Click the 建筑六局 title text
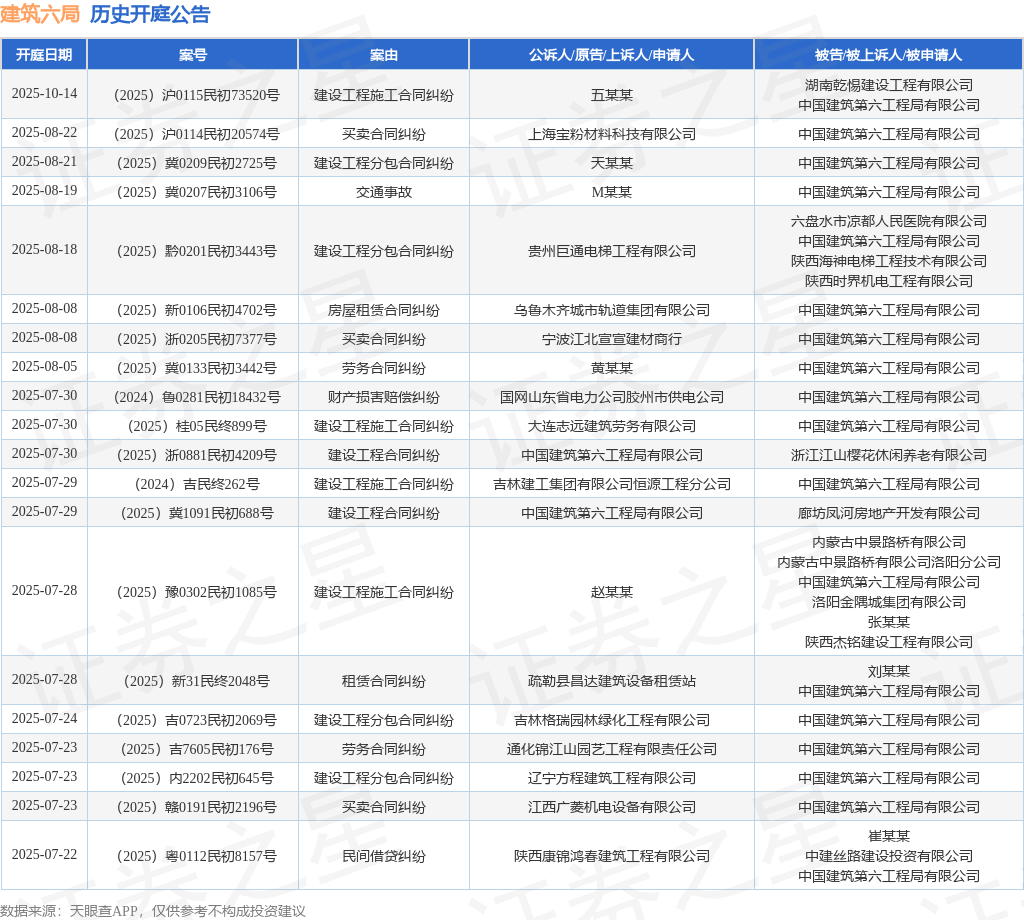The height and width of the screenshot is (920, 1024). point(40,14)
